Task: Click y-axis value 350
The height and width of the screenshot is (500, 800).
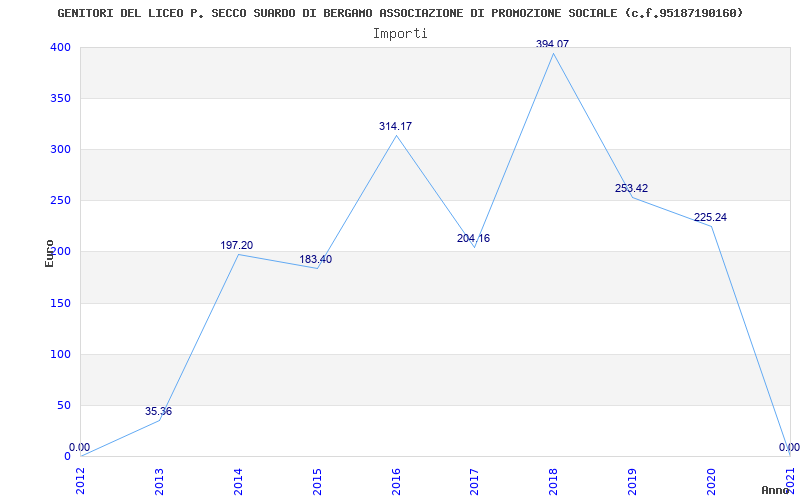Action: [x=60, y=98]
